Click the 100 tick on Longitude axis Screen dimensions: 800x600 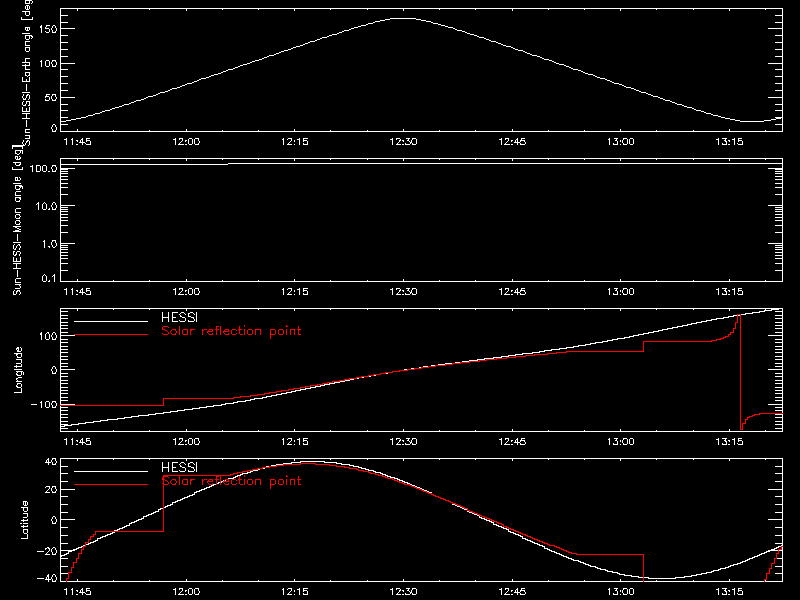click(48, 336)
